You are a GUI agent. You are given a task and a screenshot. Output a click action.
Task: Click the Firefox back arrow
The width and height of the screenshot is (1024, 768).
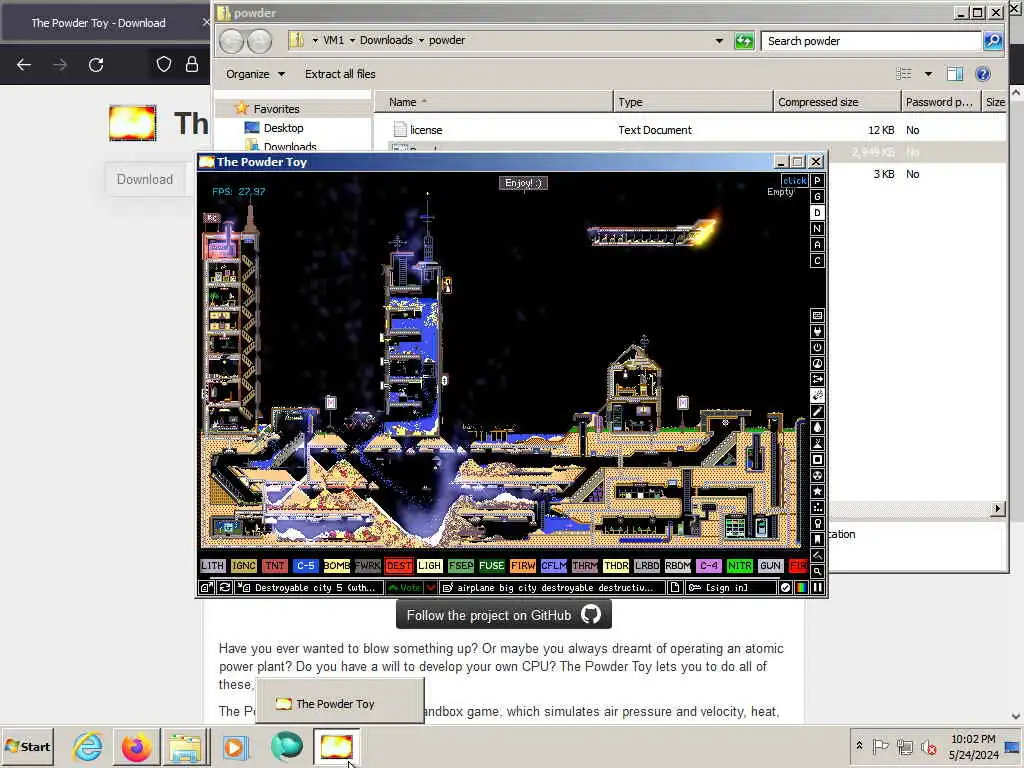click(24, 65)
